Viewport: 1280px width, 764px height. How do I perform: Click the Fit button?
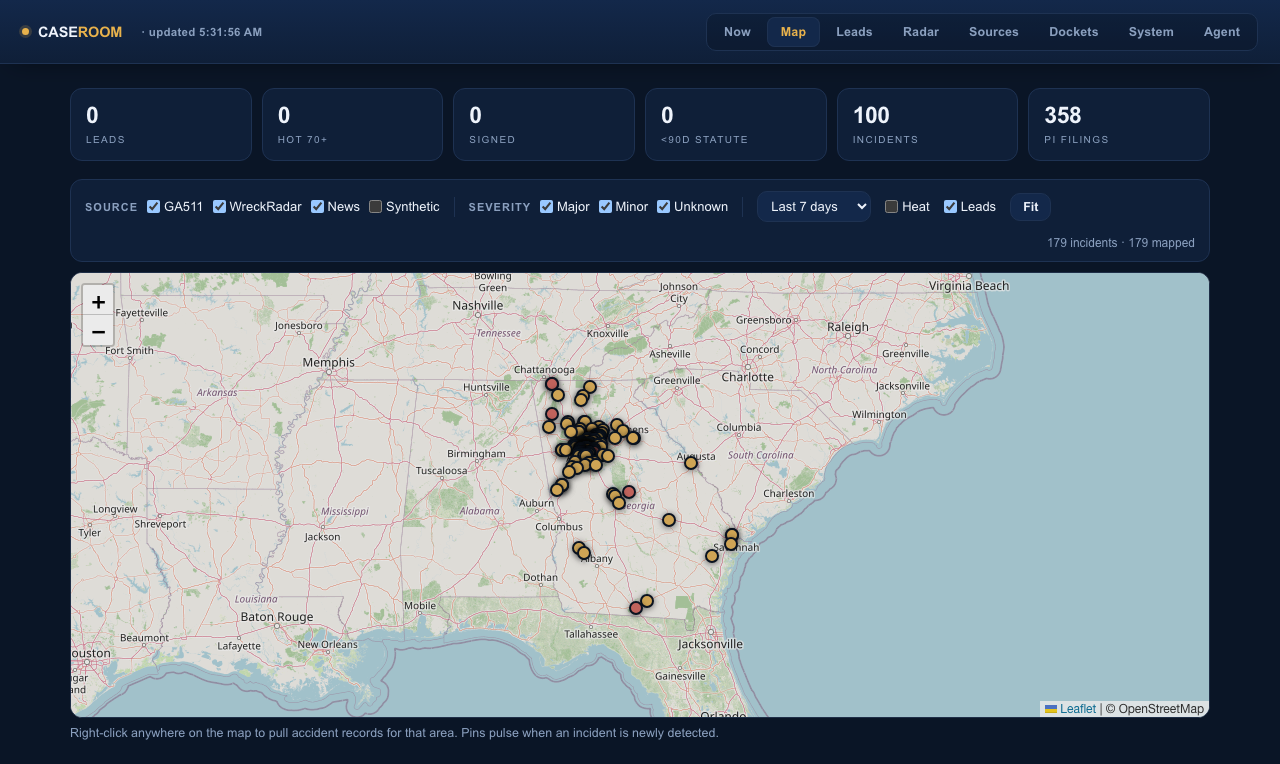(1030, 207)
